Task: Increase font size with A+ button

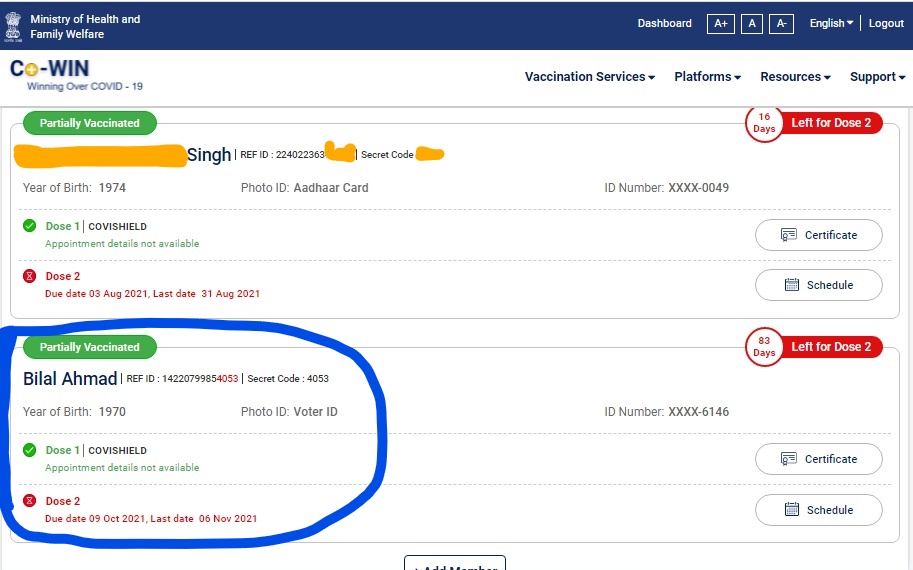Action: [719, 24]
